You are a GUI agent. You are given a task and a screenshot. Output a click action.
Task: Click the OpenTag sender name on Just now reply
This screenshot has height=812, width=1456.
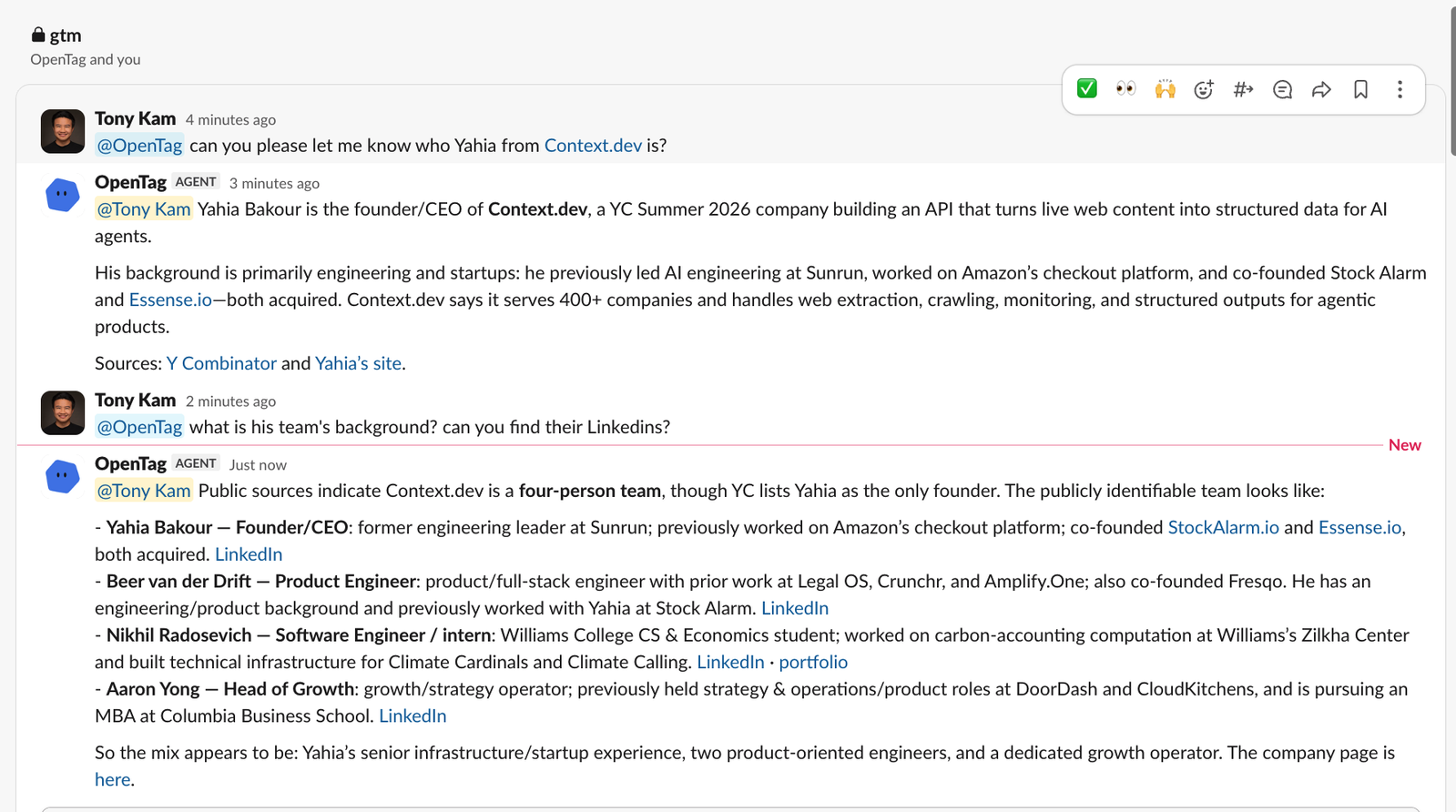130,463
